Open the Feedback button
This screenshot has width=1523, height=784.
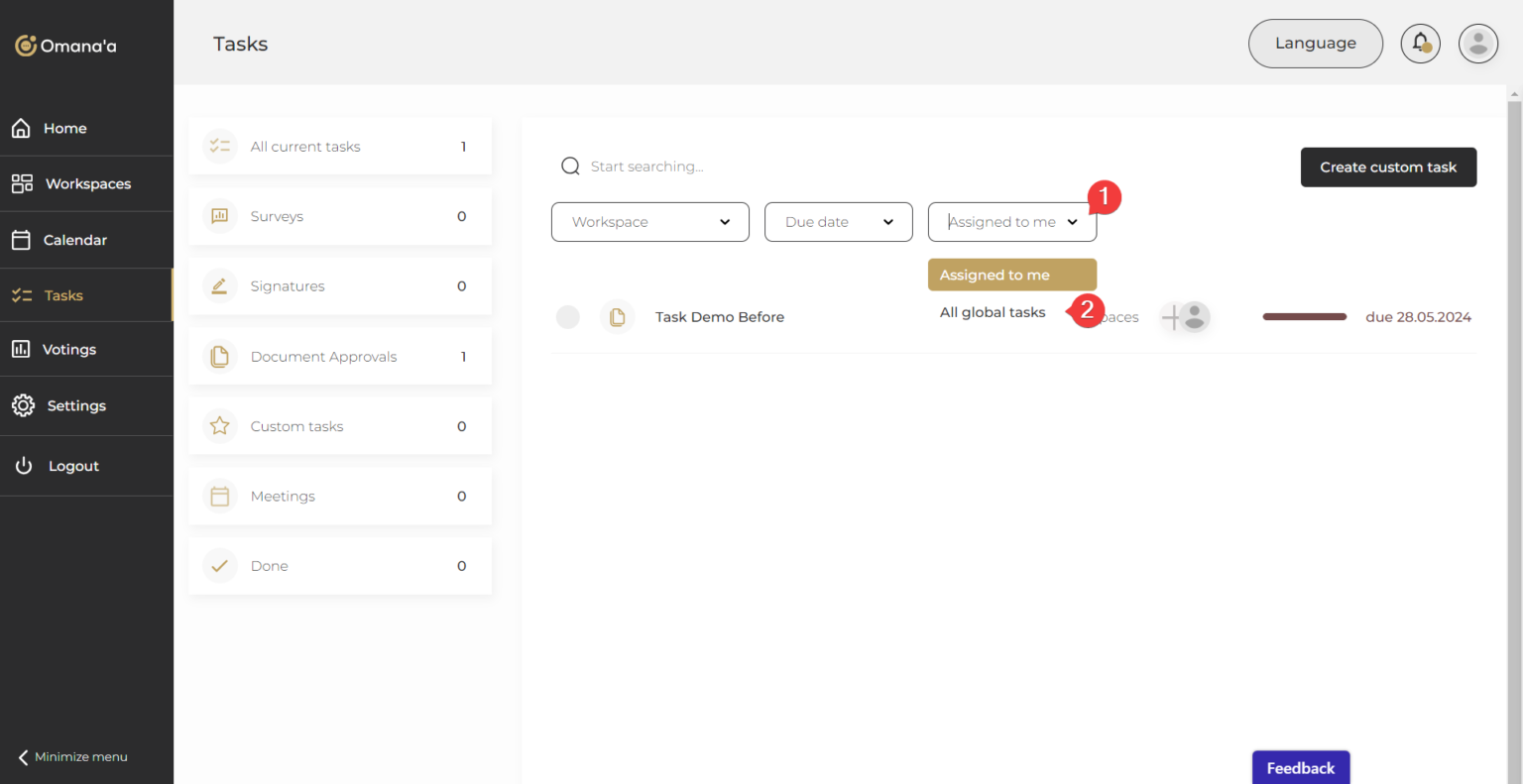point(1300,768)
